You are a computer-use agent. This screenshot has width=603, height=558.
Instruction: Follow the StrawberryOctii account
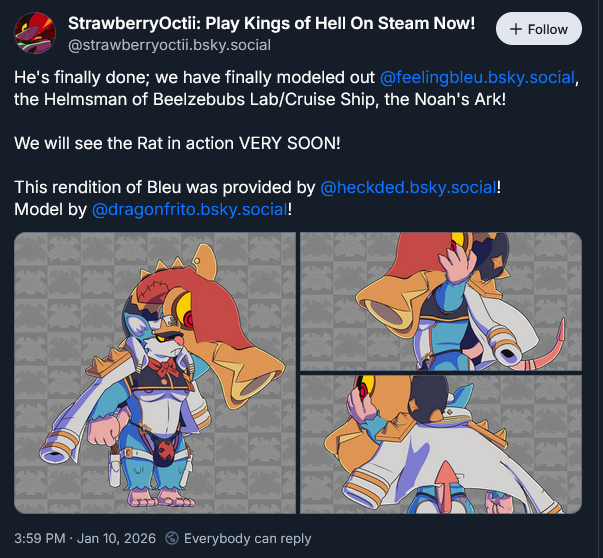pyautogui.click(x=539, y=29)
